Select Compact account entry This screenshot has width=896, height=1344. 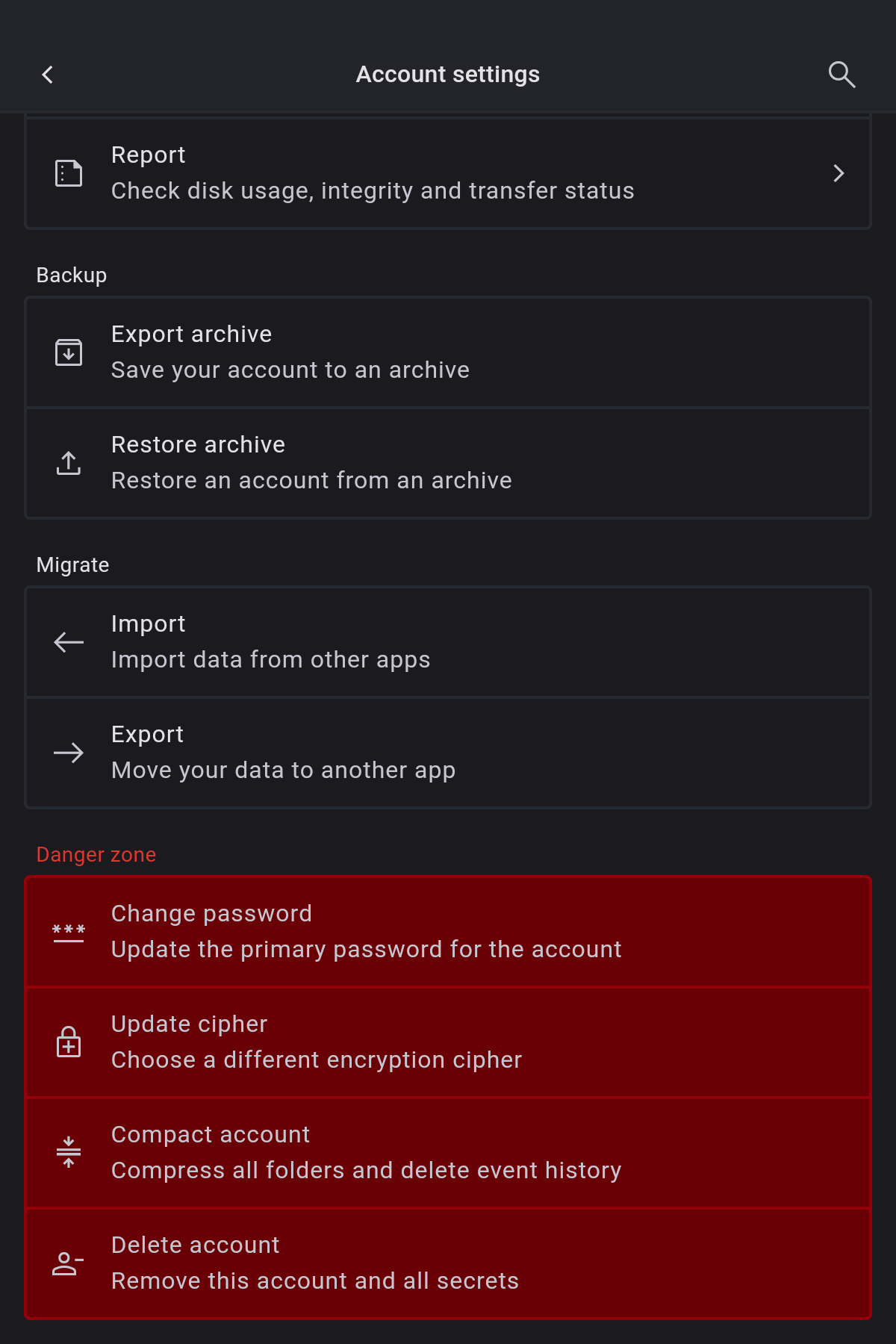pos(448,1153)
